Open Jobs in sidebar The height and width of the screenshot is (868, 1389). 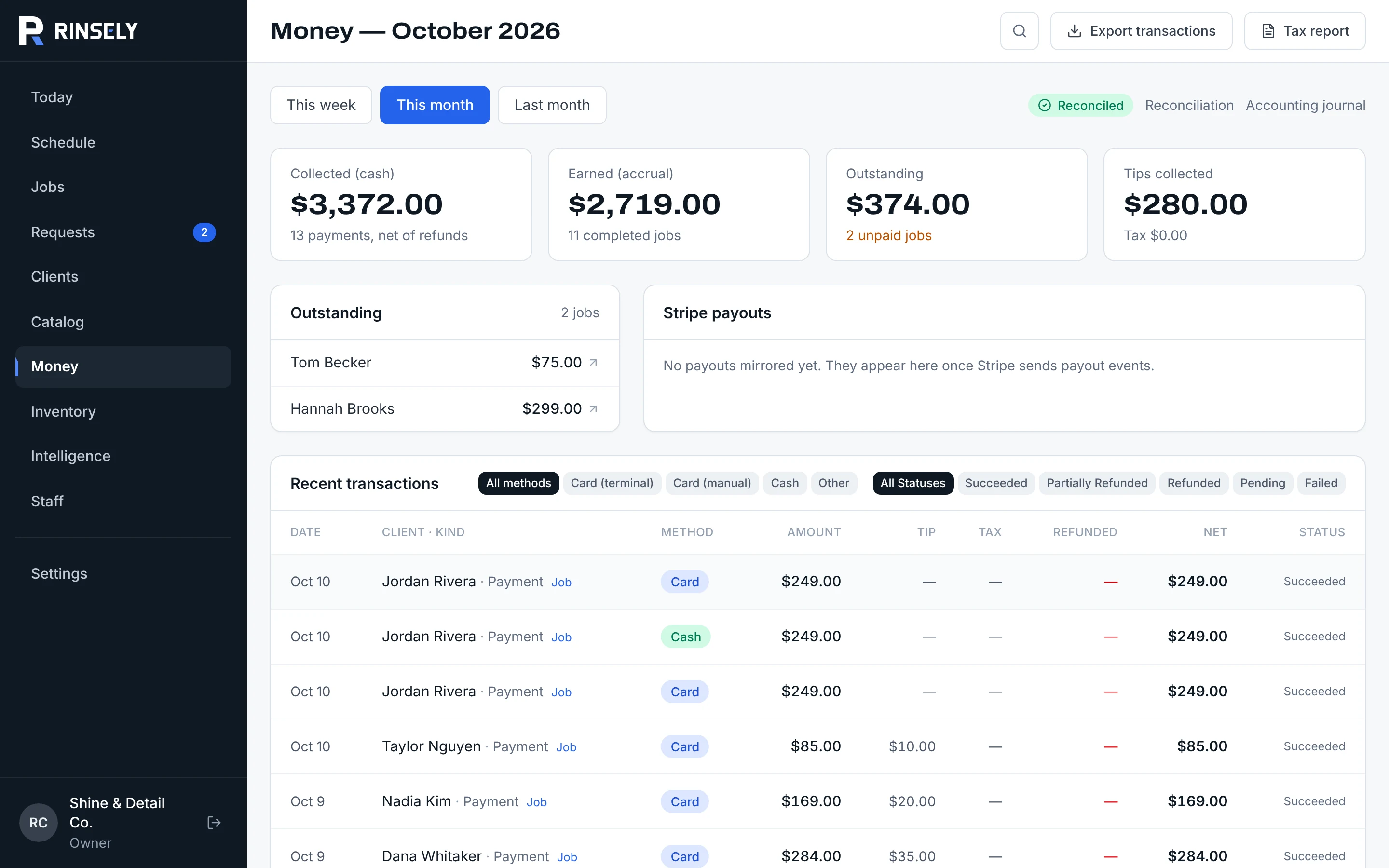pyautogui.click(x=123, y=187)
